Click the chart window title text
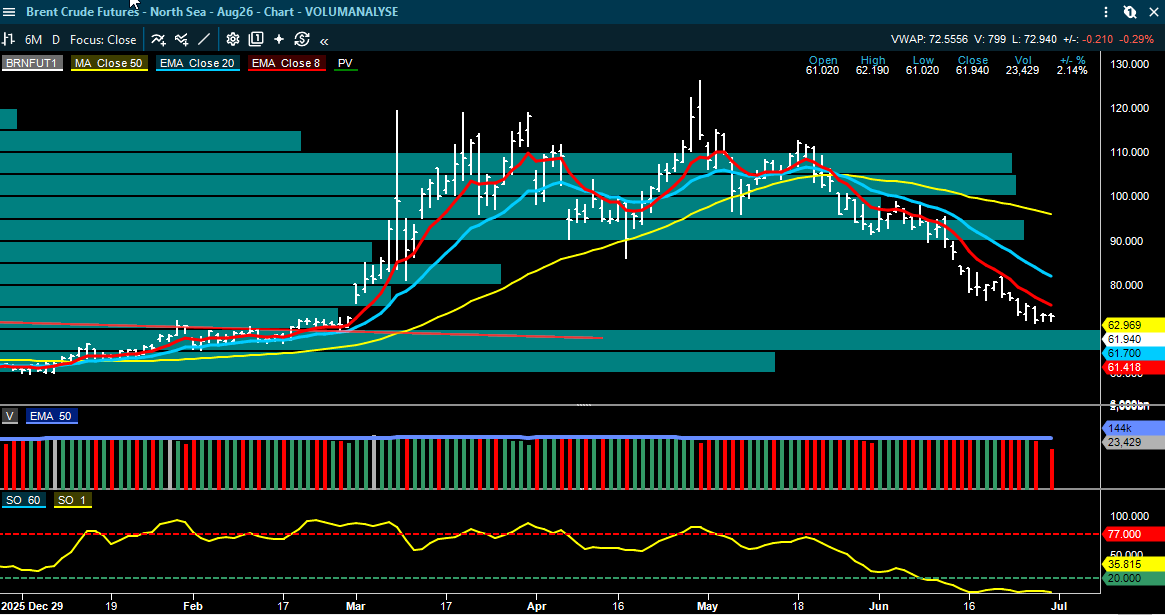The height and width of the screenshot is (615, 1165). click(212, 12)
